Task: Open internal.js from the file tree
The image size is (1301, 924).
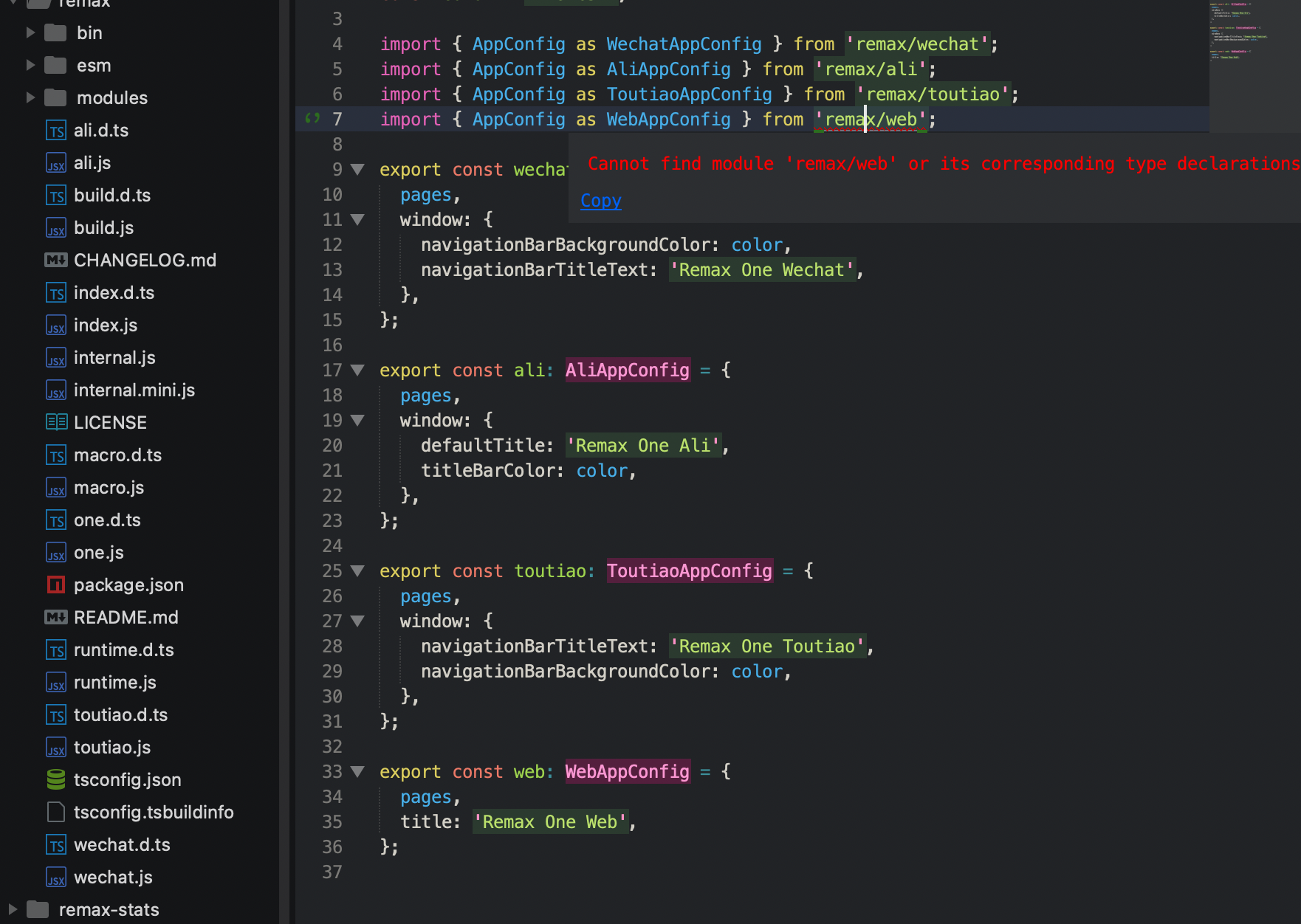Action: (114, 358)
